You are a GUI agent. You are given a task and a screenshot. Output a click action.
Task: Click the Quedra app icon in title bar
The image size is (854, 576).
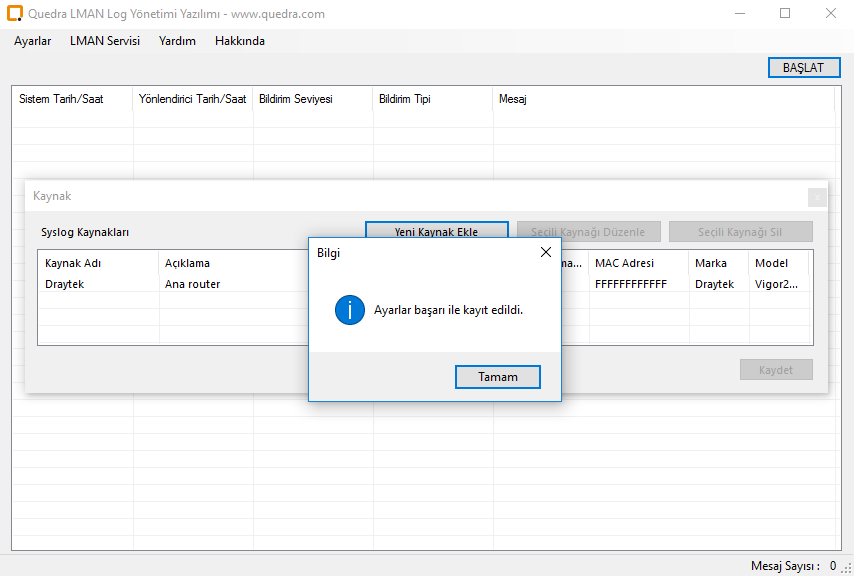pos(15,14)
